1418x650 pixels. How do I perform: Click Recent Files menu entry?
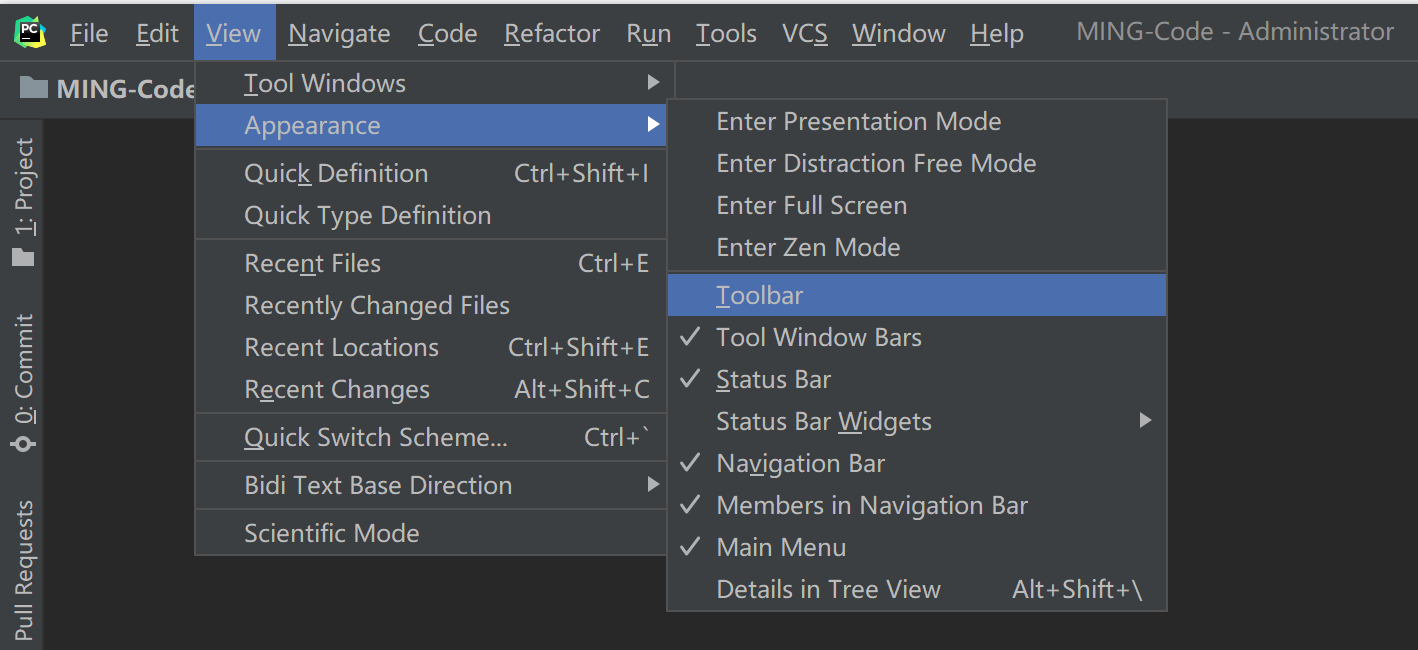[x=312, y=264]
